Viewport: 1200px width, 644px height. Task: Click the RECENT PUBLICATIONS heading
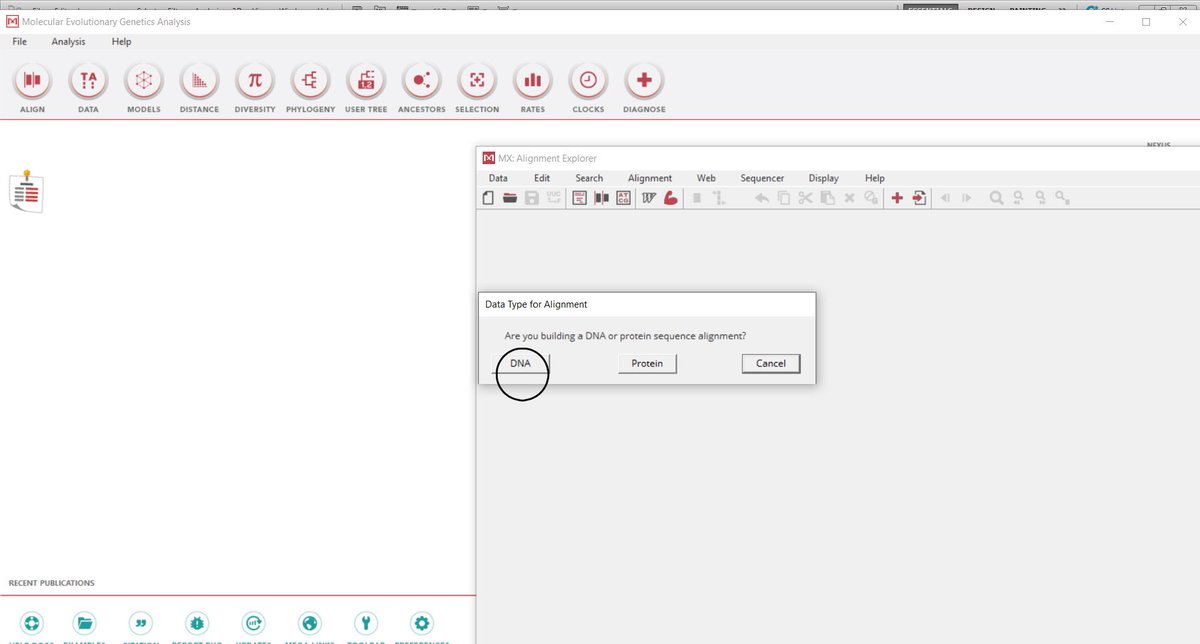pos(52,583)
